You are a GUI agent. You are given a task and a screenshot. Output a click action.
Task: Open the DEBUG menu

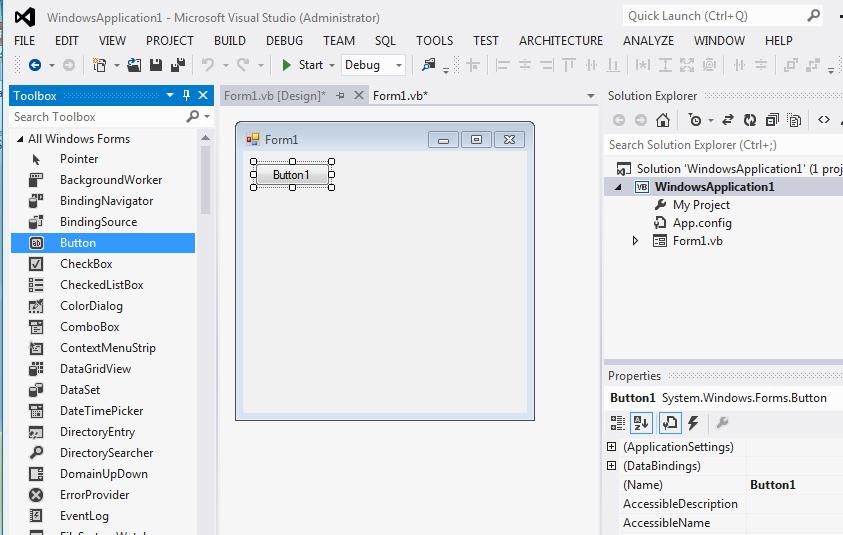coord(284,41)
